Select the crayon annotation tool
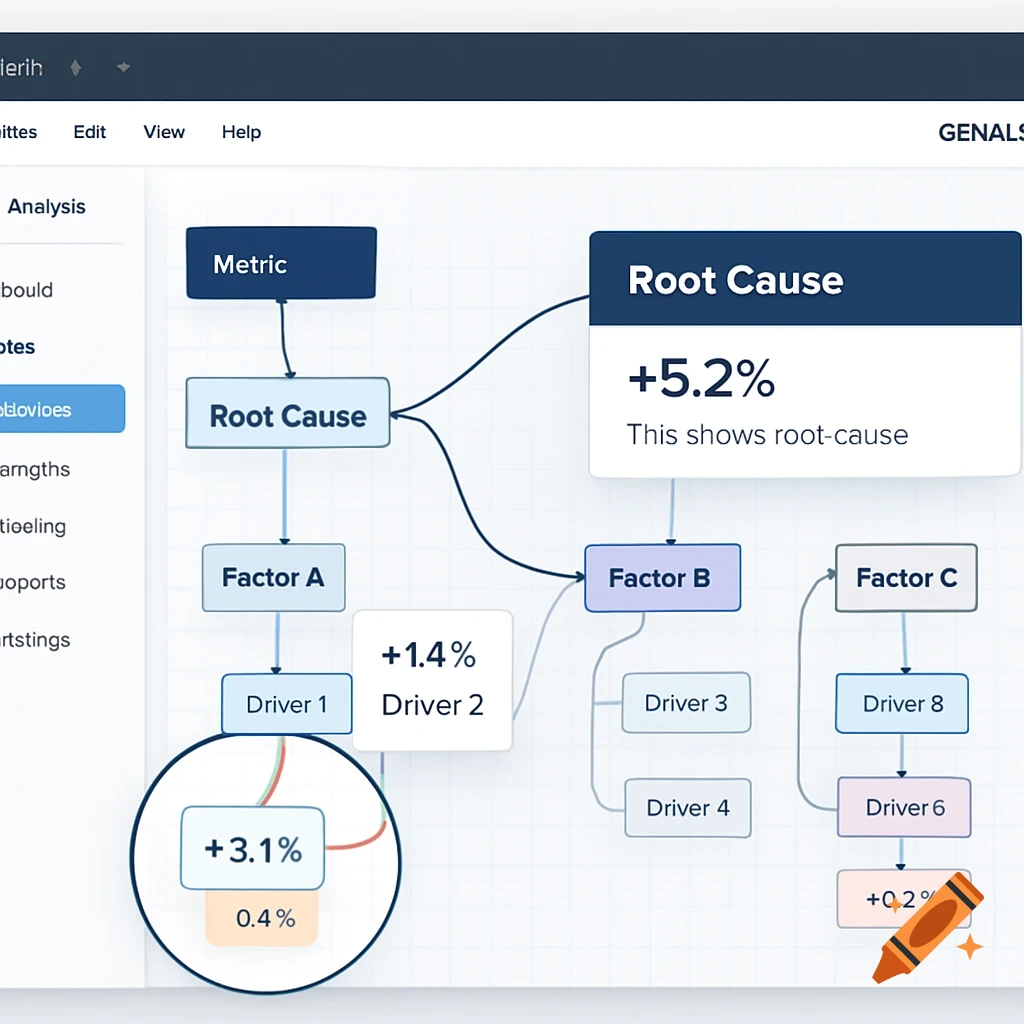Screen dimensions: 1024x1024 click(920, 925)
